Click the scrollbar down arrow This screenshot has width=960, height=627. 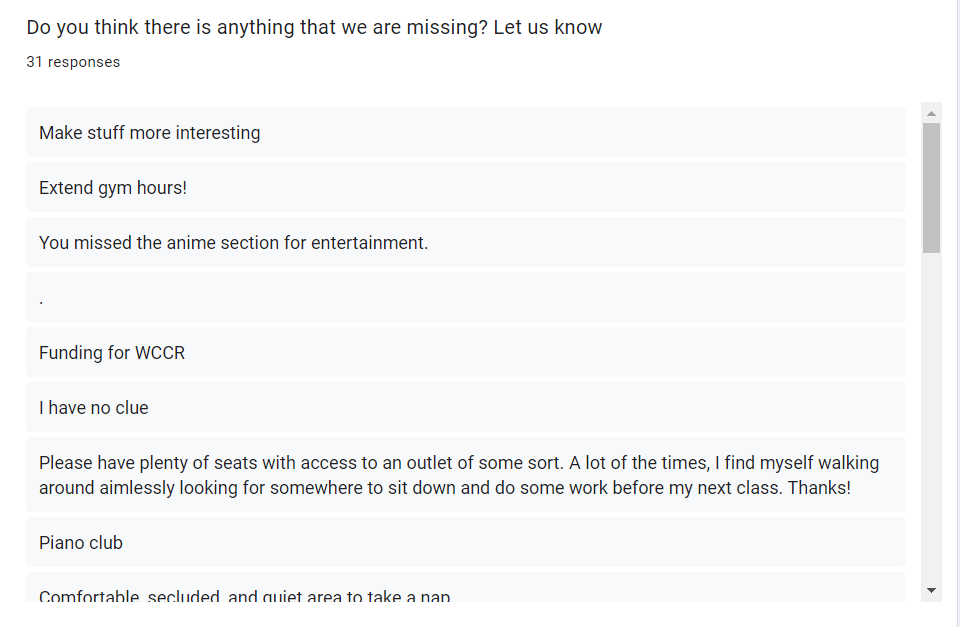click(931, 590)
